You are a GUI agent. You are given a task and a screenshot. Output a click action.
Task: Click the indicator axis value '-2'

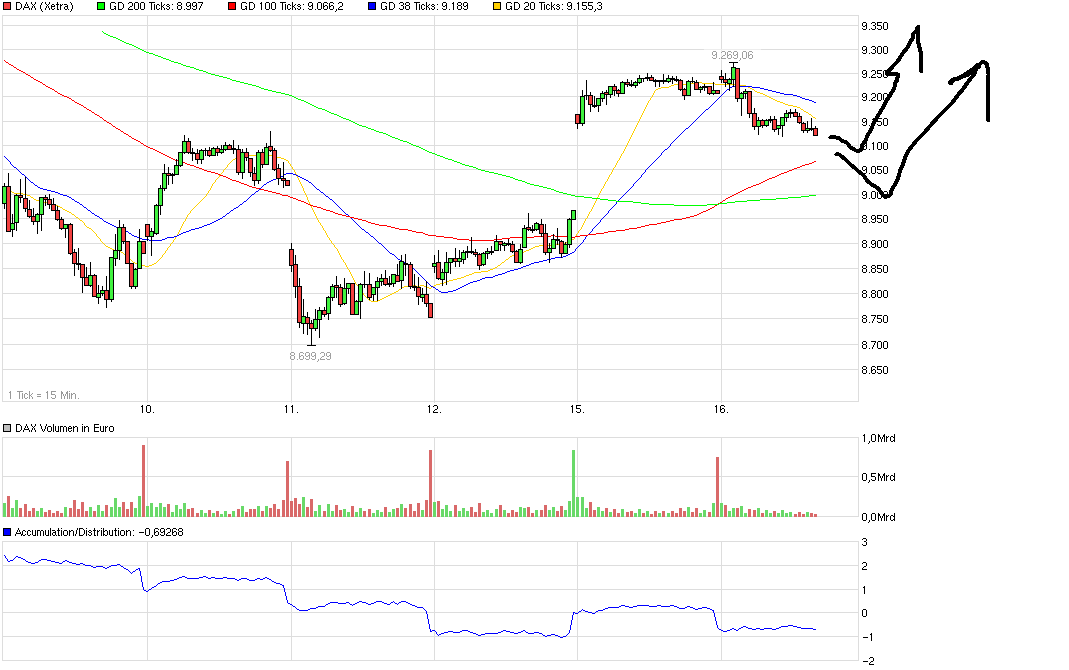pyautogui.click(x=869, y=660)
